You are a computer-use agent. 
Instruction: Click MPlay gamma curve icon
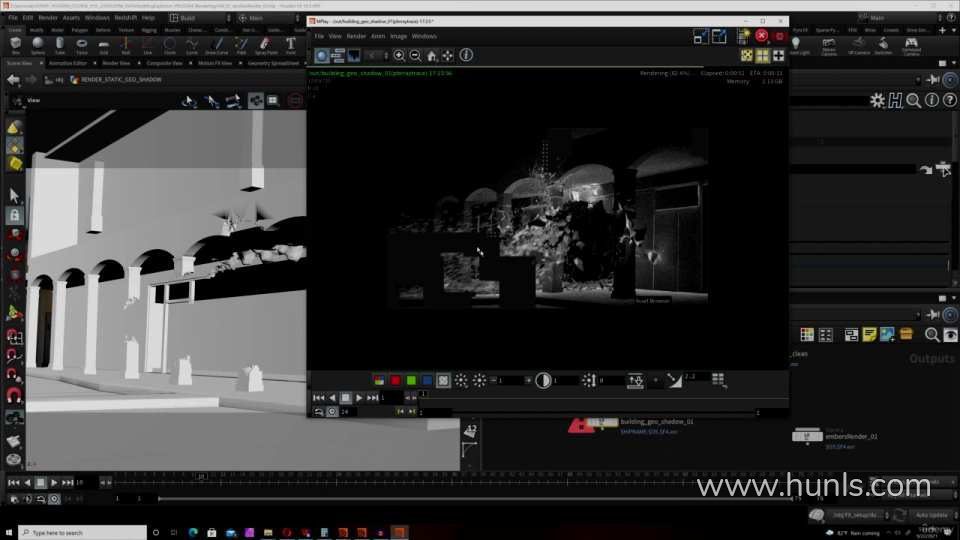(x=674, y=380)
